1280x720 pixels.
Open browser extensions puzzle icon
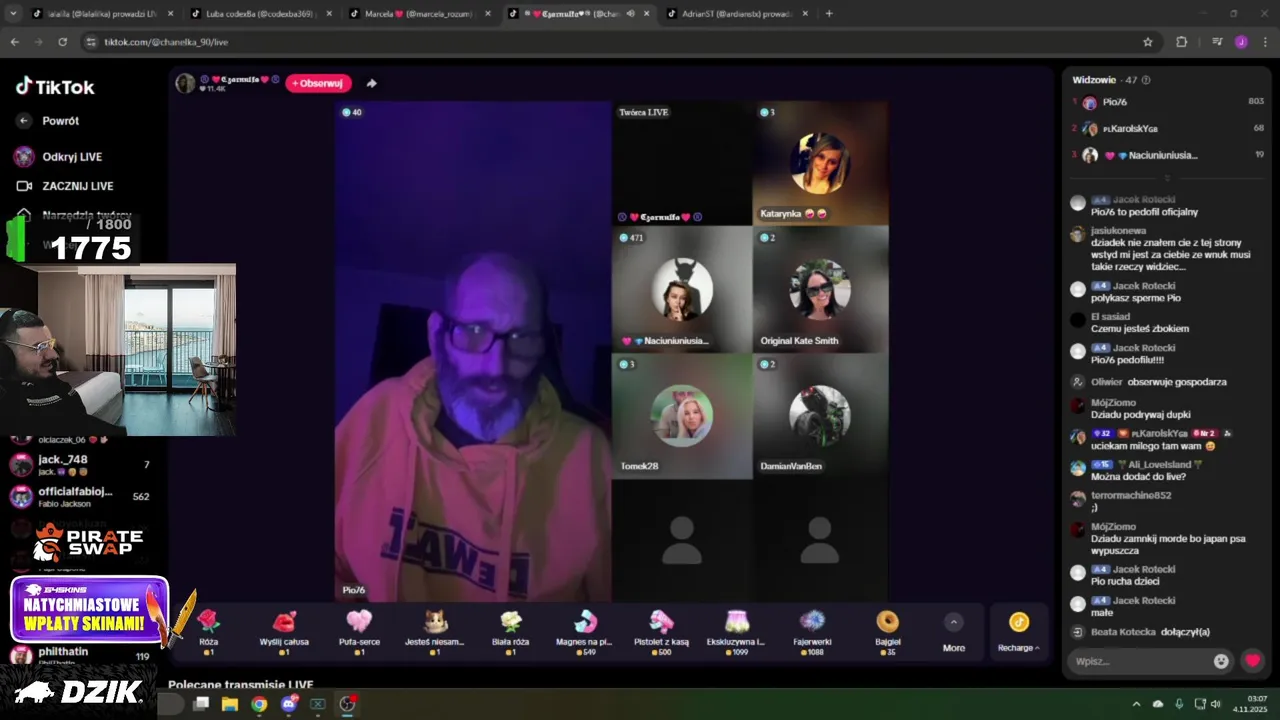click(x=1182, y=42)
